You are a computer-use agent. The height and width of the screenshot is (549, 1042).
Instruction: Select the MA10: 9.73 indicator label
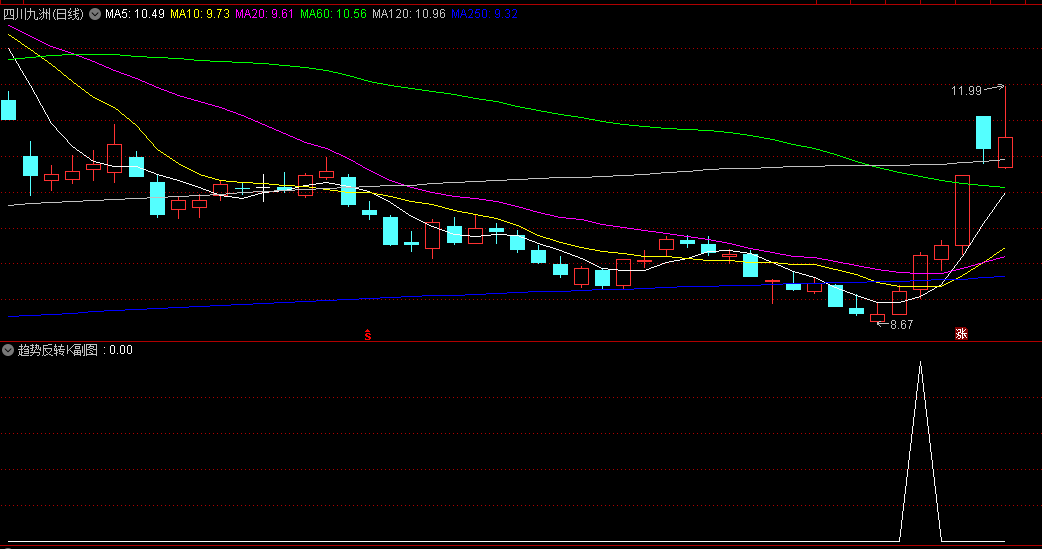(x=199, y=14)
